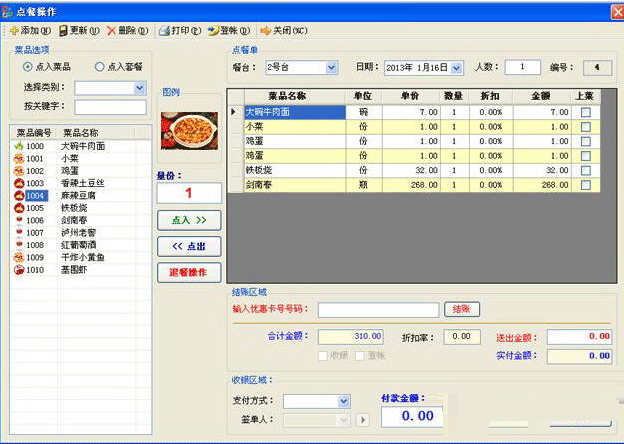Click the icon beside dish 1001 小菜
Image resolution: width=624 pixels, height=444 pixels.
tap(19, 158)
